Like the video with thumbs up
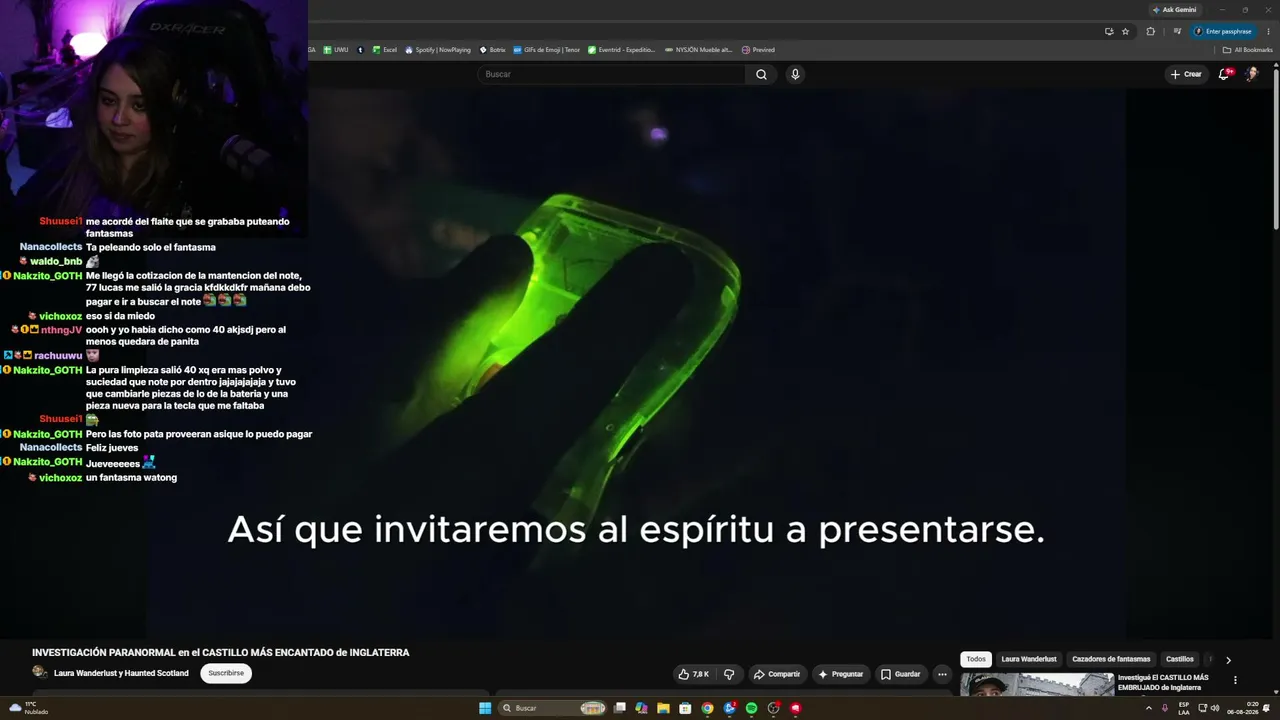The height and width of the screenshot is (720, 1280). (x=693, y=674)
